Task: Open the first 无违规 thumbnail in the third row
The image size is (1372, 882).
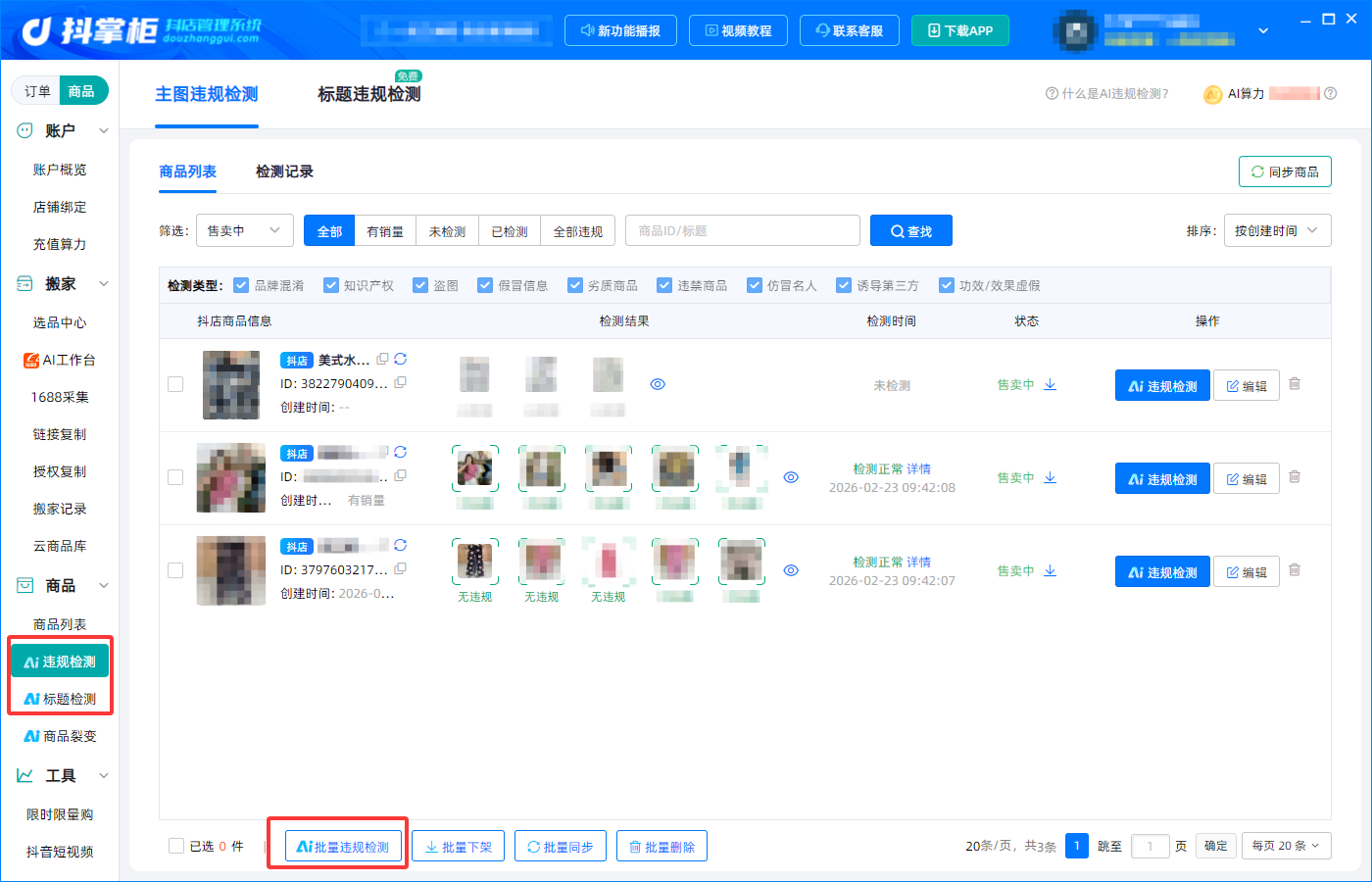Action: (475, 563)
